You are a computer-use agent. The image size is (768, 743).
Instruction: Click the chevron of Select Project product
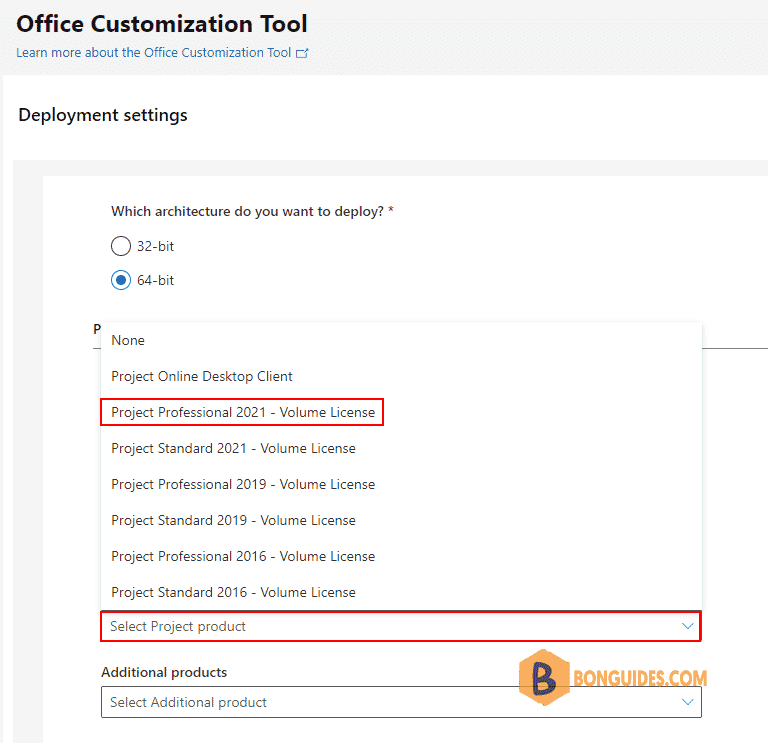pos(687,626)
